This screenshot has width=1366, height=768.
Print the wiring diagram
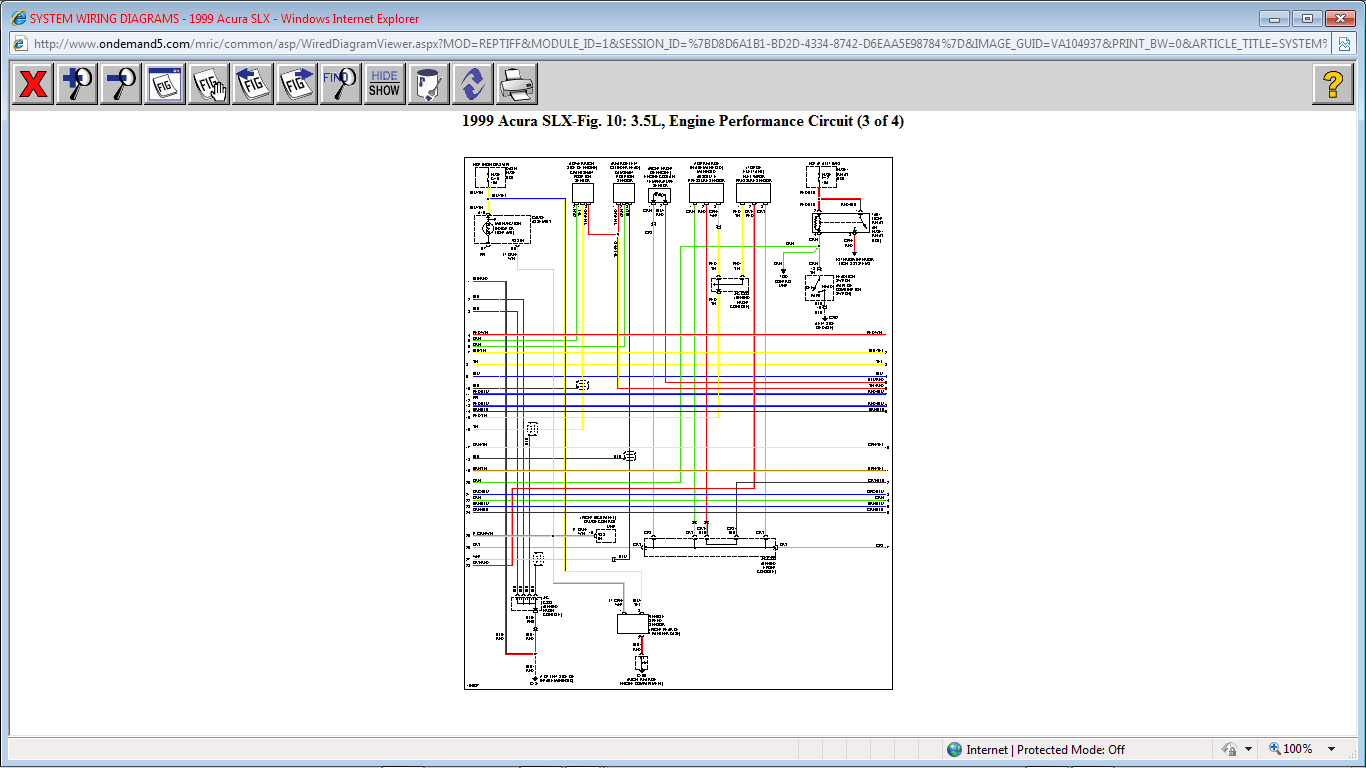pos(516,84)
